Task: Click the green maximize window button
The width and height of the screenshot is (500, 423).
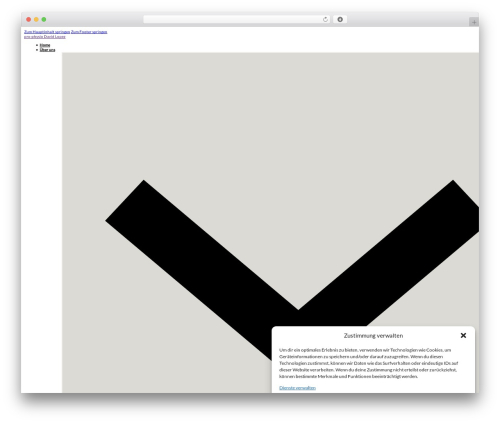Action: (x=44, y=19)
